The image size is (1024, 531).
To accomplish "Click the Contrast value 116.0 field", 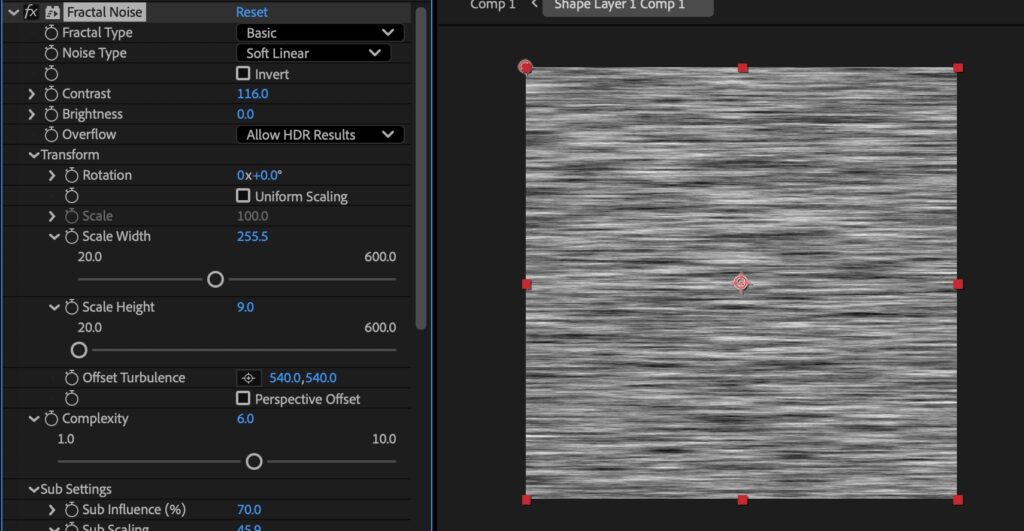I will coord(252,94).
